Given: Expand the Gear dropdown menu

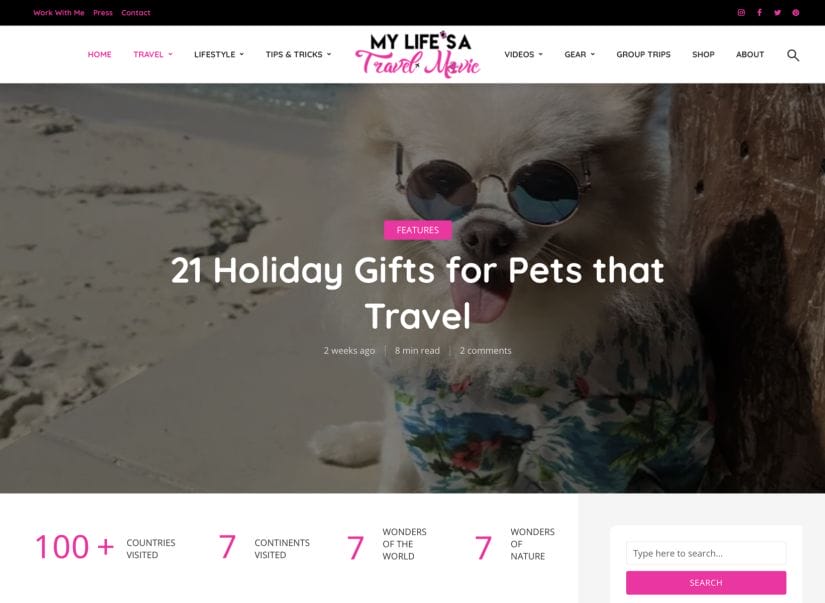Looking at the screenshot, I should click(579, 54).
